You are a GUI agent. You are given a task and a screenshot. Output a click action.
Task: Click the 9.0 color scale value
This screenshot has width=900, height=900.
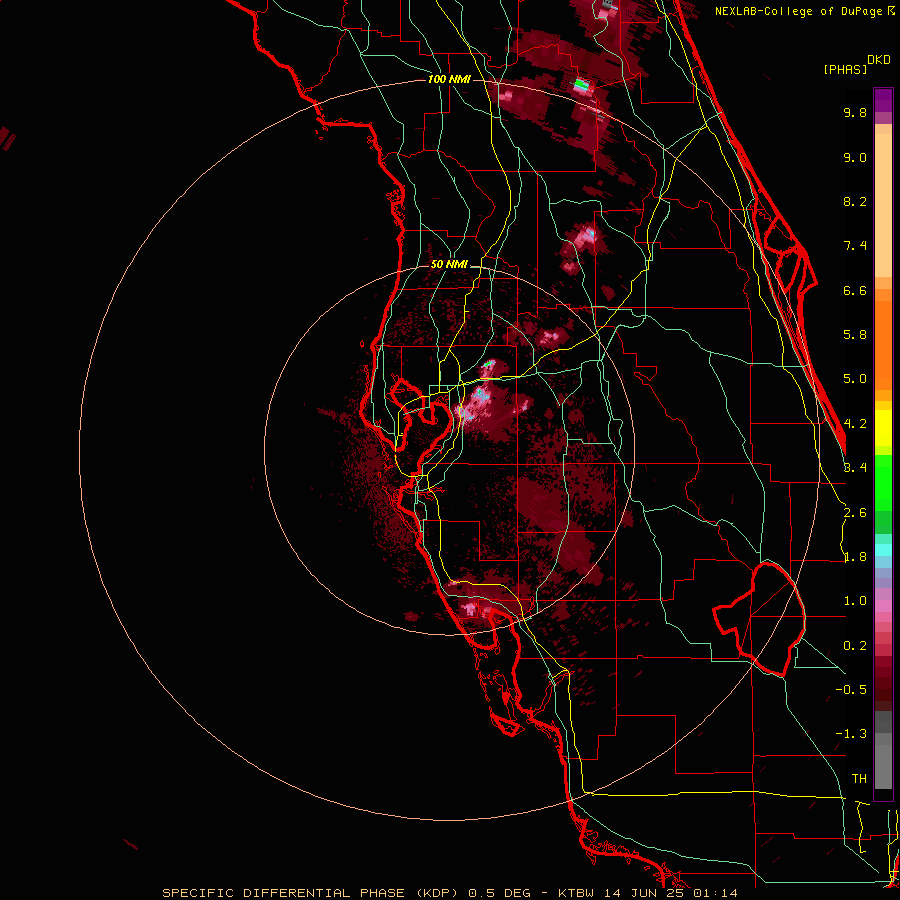(855, 157)
